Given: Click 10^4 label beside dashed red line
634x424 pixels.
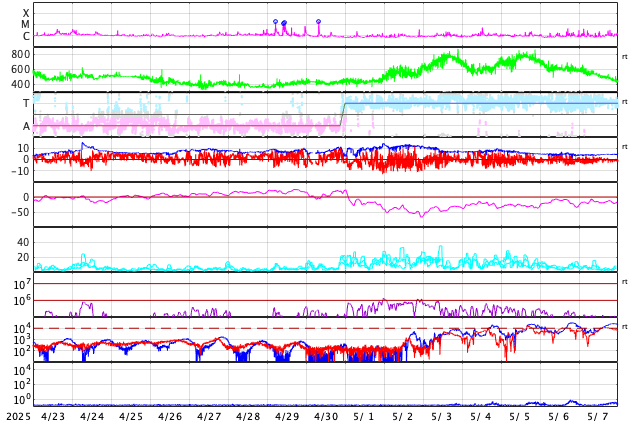Looking at the screenshot, I should tap(22, 328).
